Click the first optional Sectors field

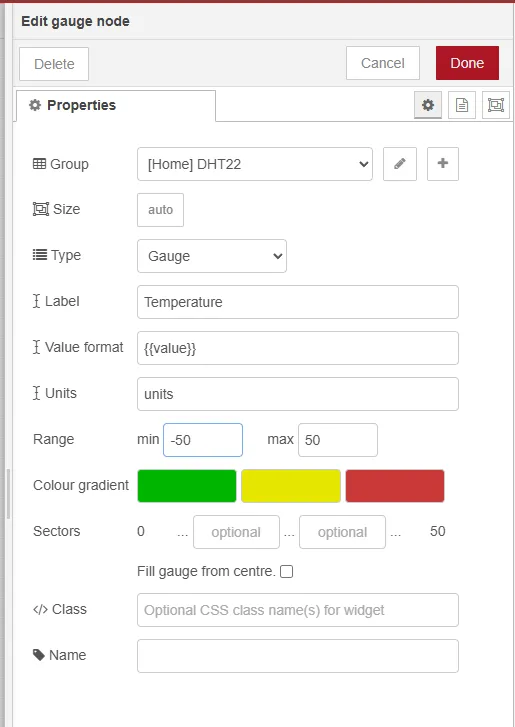pyautogui.click(x=236, y=532)
